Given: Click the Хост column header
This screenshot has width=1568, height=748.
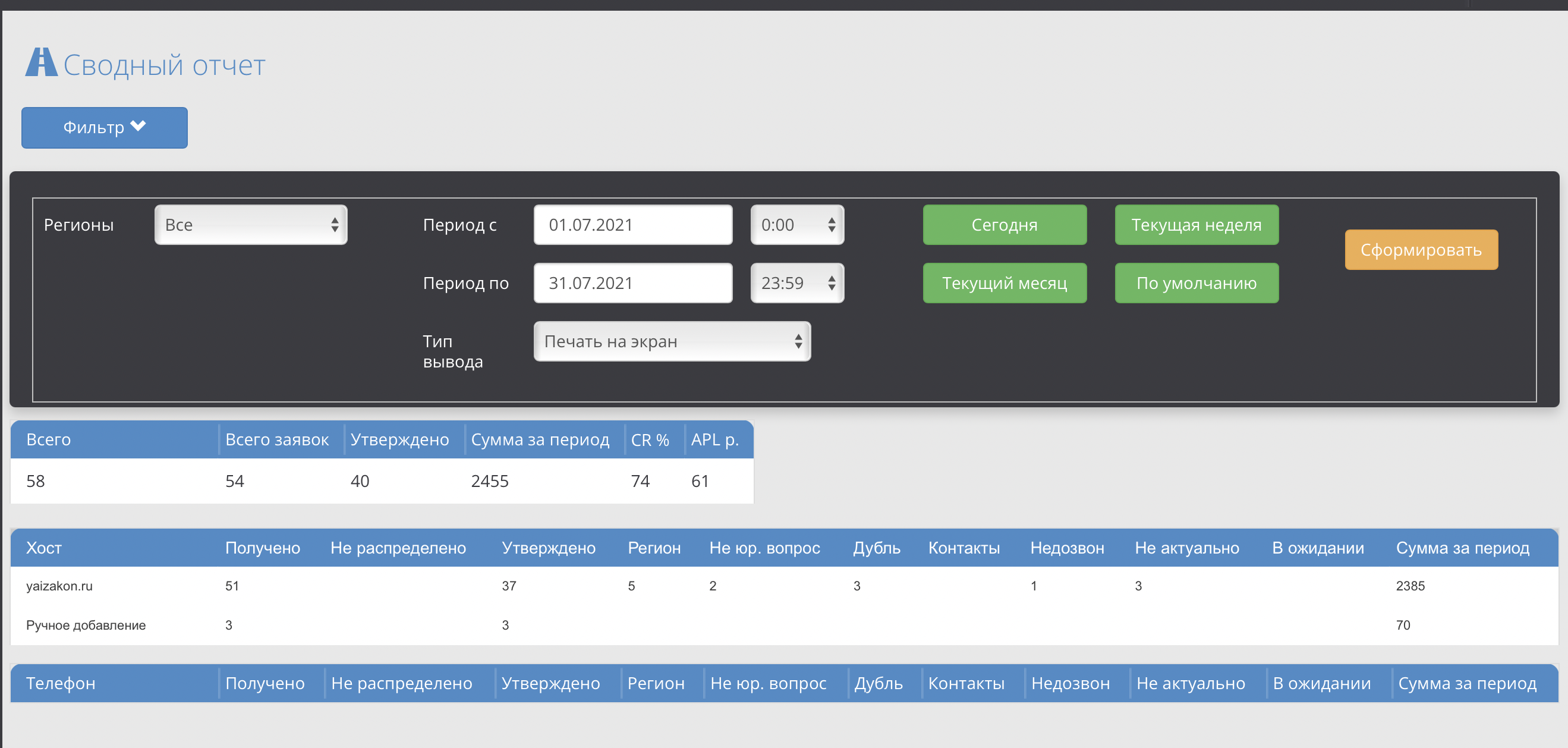Looking at the screenshot, I should click(x=44, y=548).
